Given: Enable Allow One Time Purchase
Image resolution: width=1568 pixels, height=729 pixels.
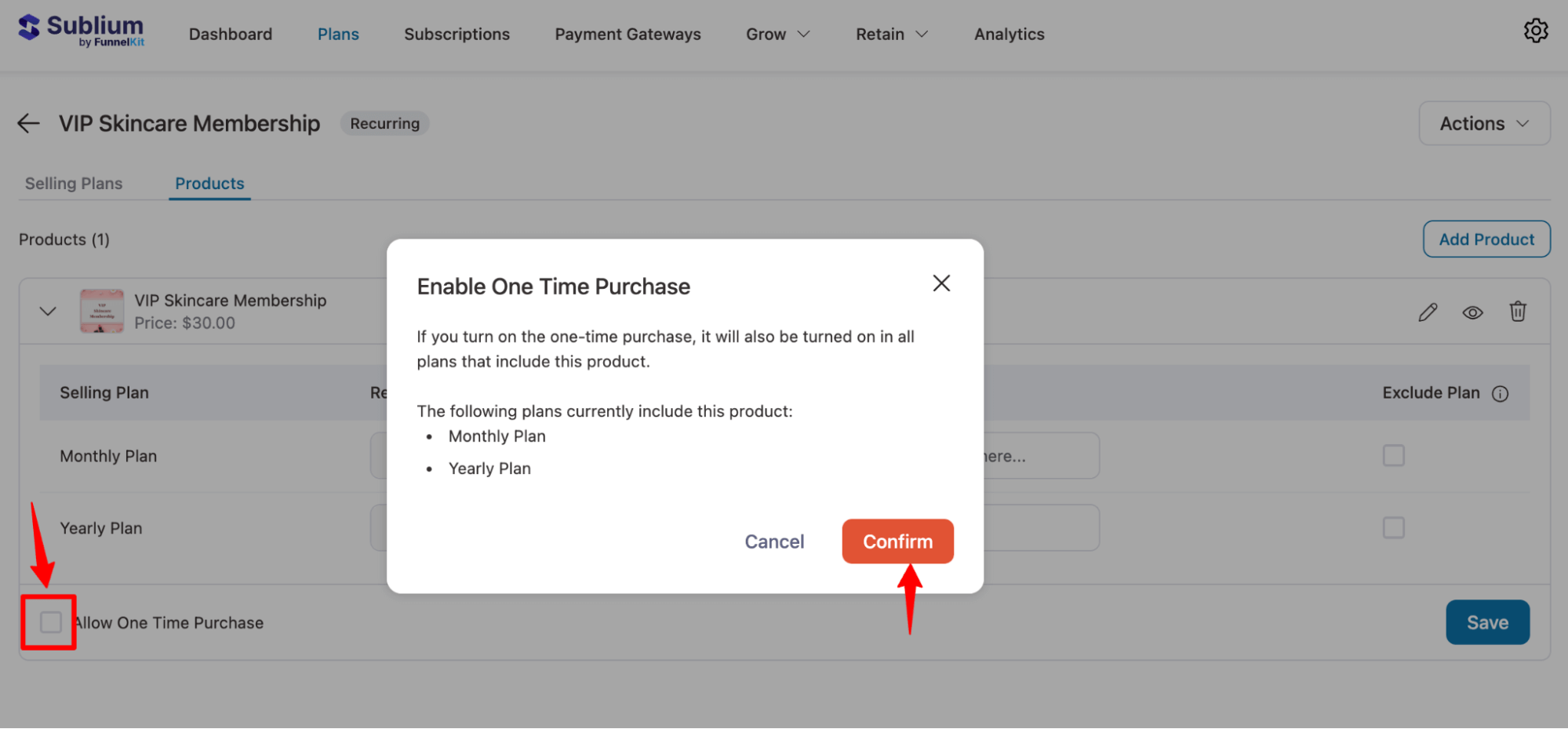Looking at the screenshot, I should [x=49, y=621].
